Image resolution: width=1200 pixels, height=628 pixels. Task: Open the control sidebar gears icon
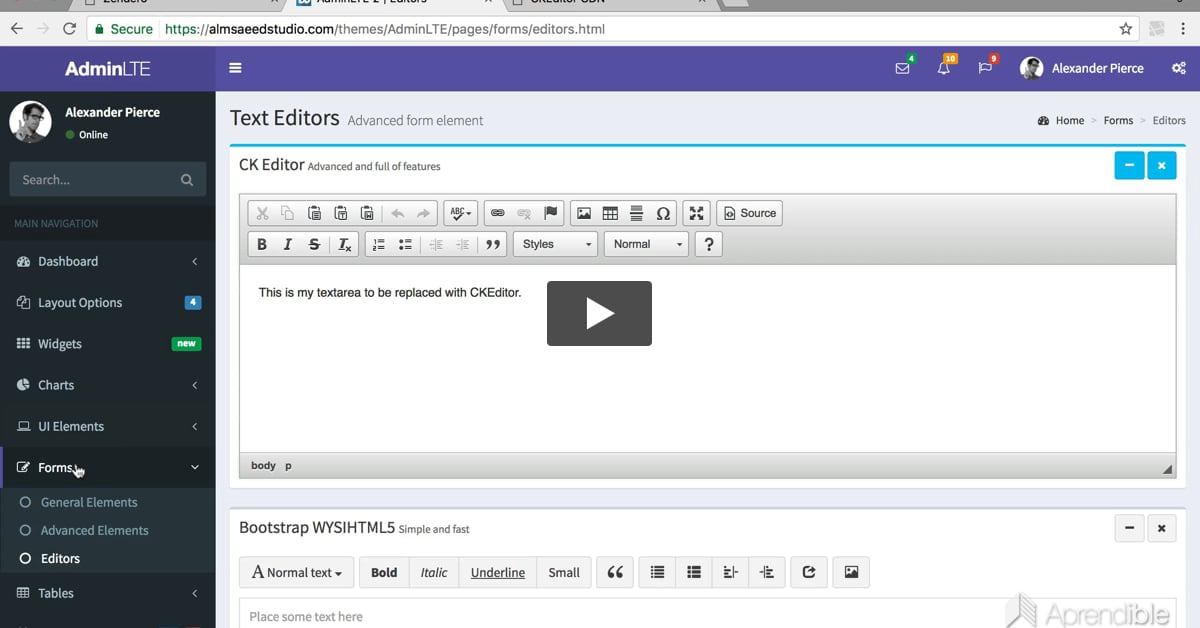tap(1179, 68)
